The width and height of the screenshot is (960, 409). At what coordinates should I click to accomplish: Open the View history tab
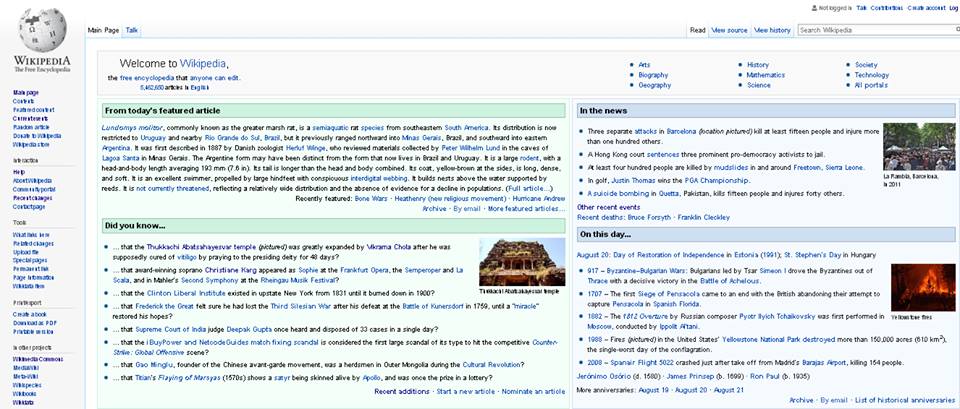click(772, 30)
